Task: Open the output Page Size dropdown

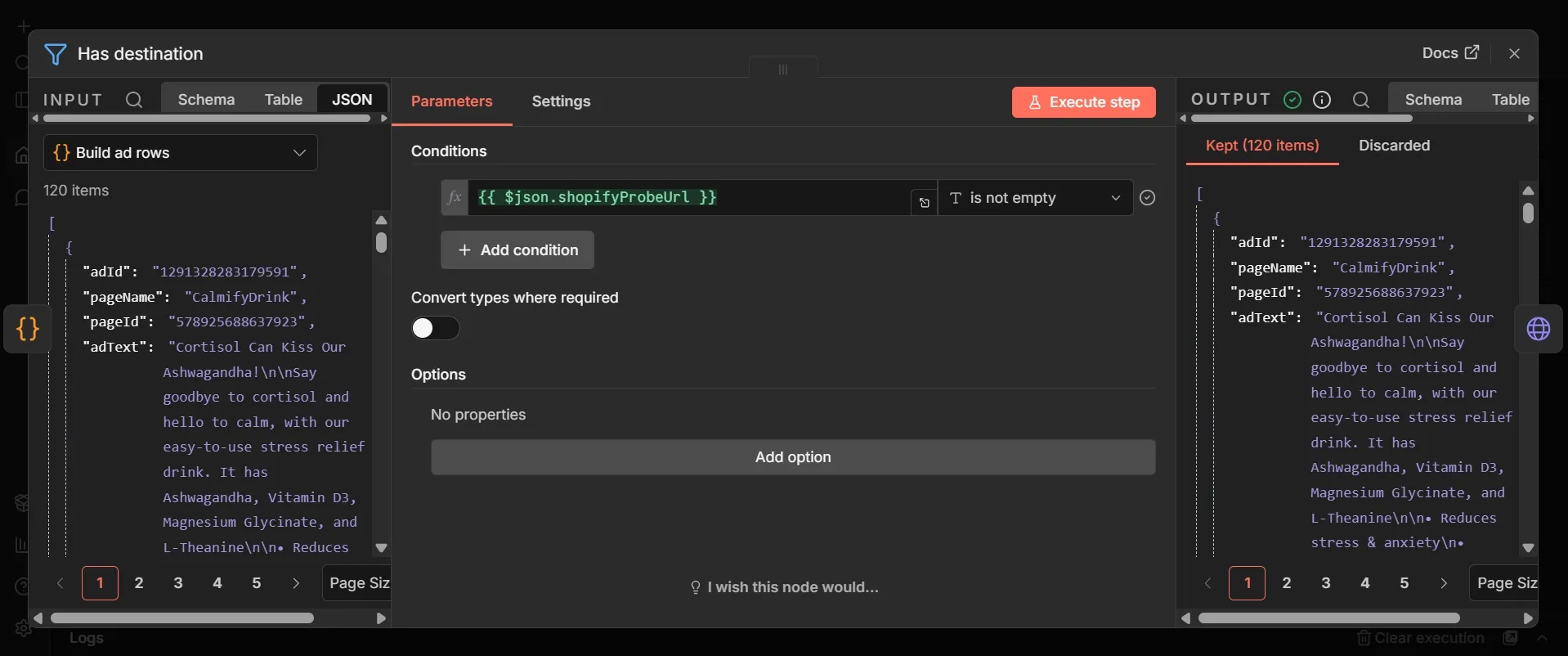Action: (1504, 583)
